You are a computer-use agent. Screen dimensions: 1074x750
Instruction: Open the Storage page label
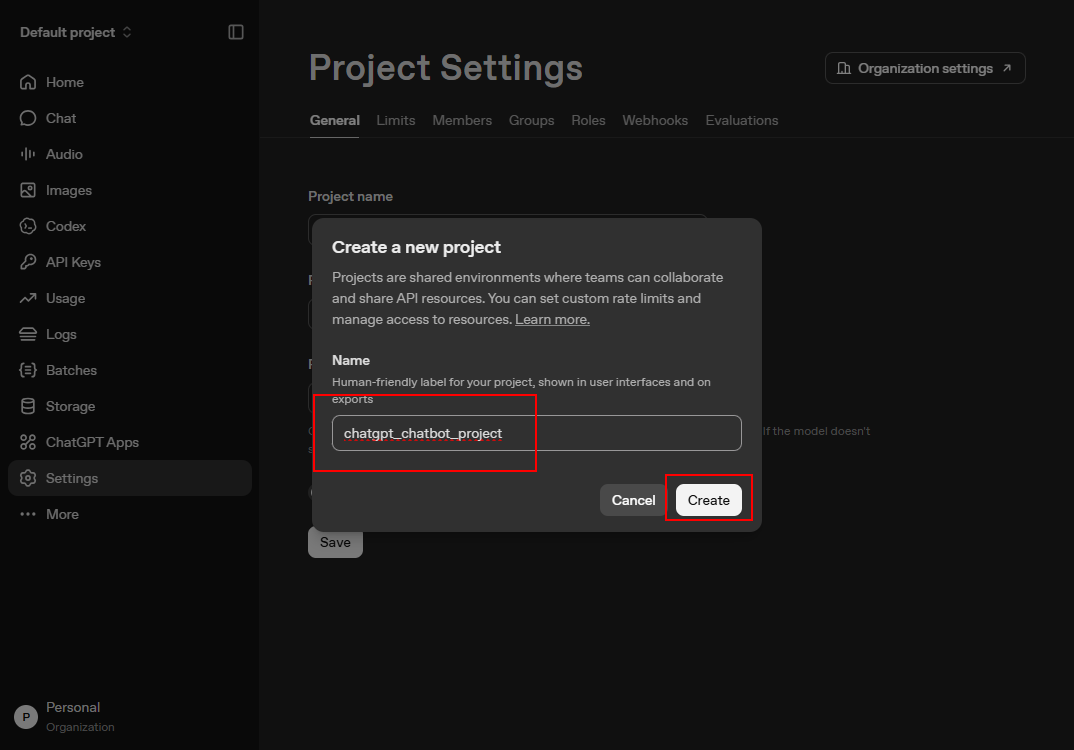71,406
